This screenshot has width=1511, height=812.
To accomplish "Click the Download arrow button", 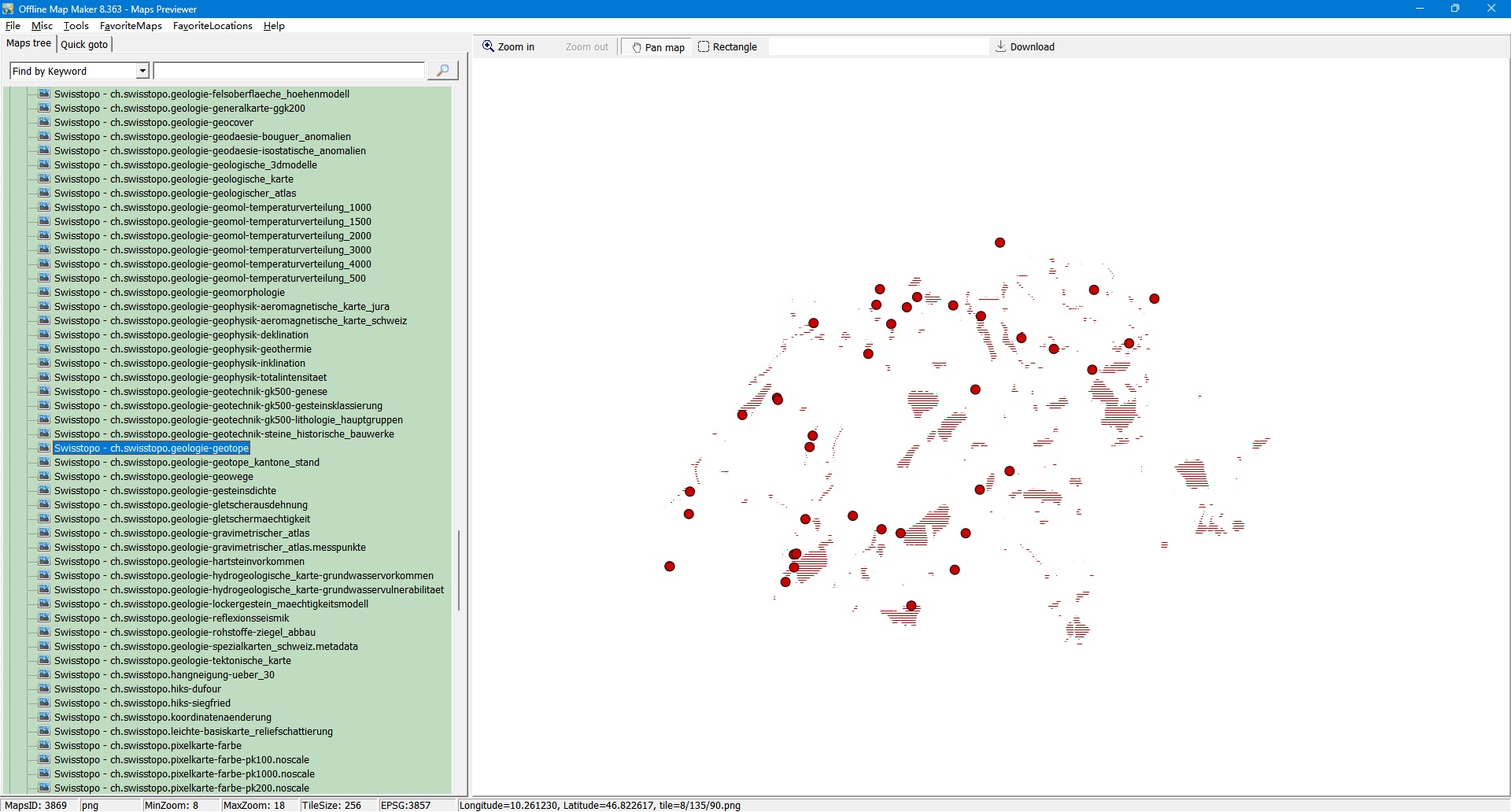I will [x=1025, y=47].
